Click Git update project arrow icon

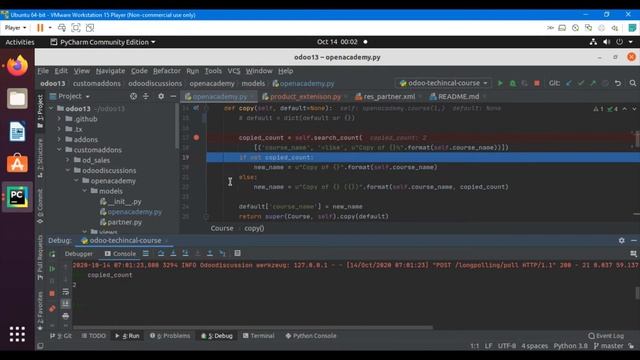click(569, 83)
